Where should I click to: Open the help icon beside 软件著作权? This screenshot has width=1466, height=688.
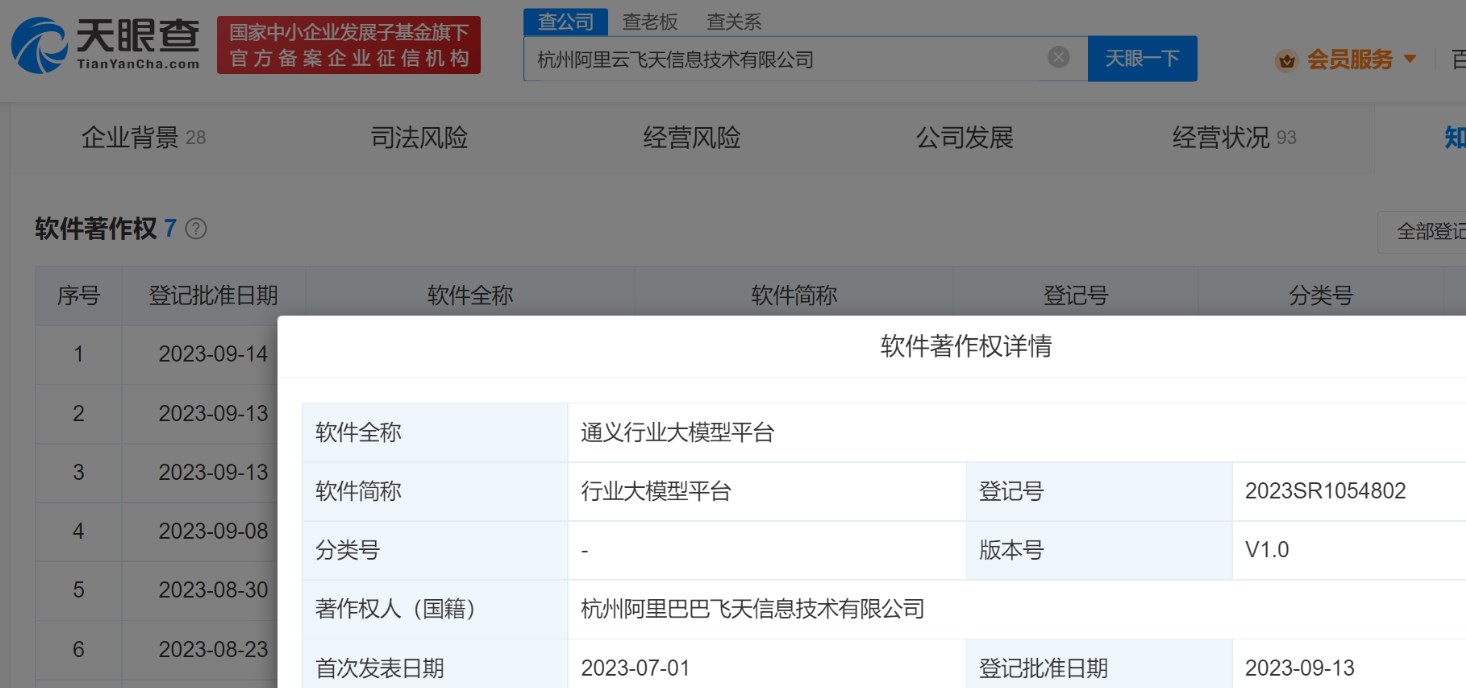tap(196, 229)
